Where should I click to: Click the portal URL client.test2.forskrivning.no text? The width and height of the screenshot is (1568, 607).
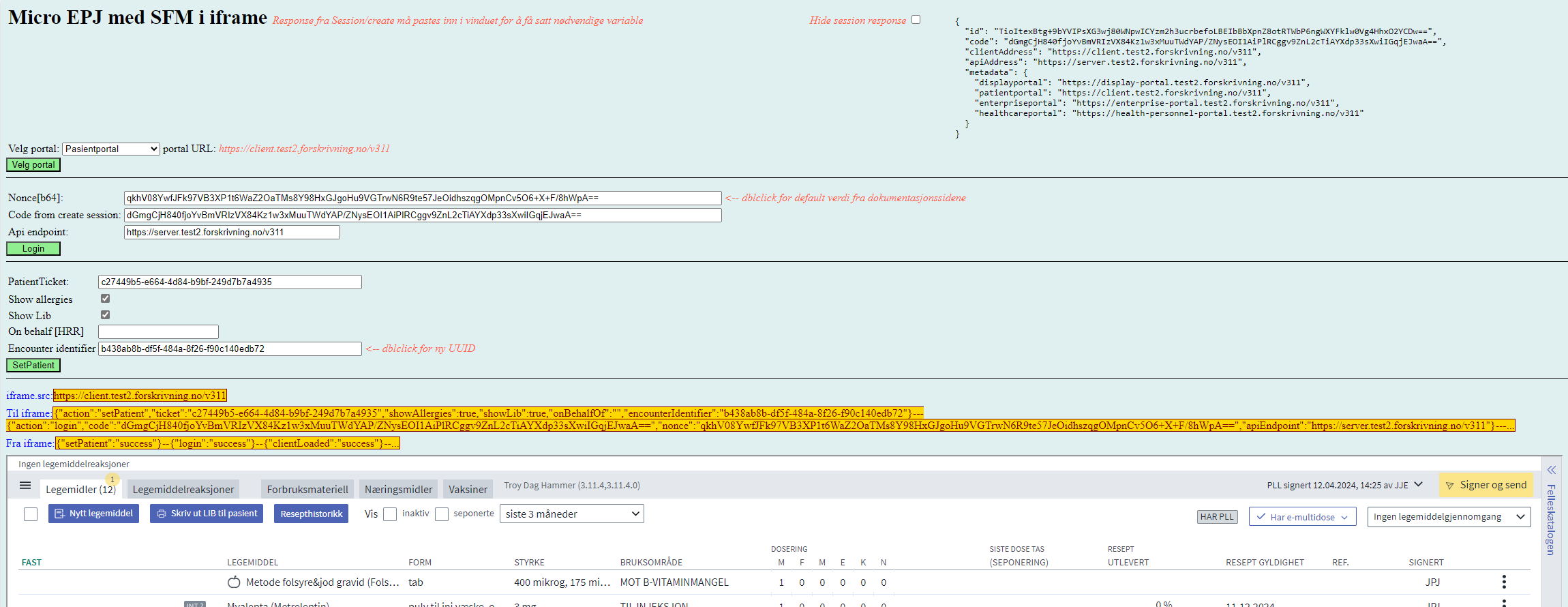coord(304,149)
